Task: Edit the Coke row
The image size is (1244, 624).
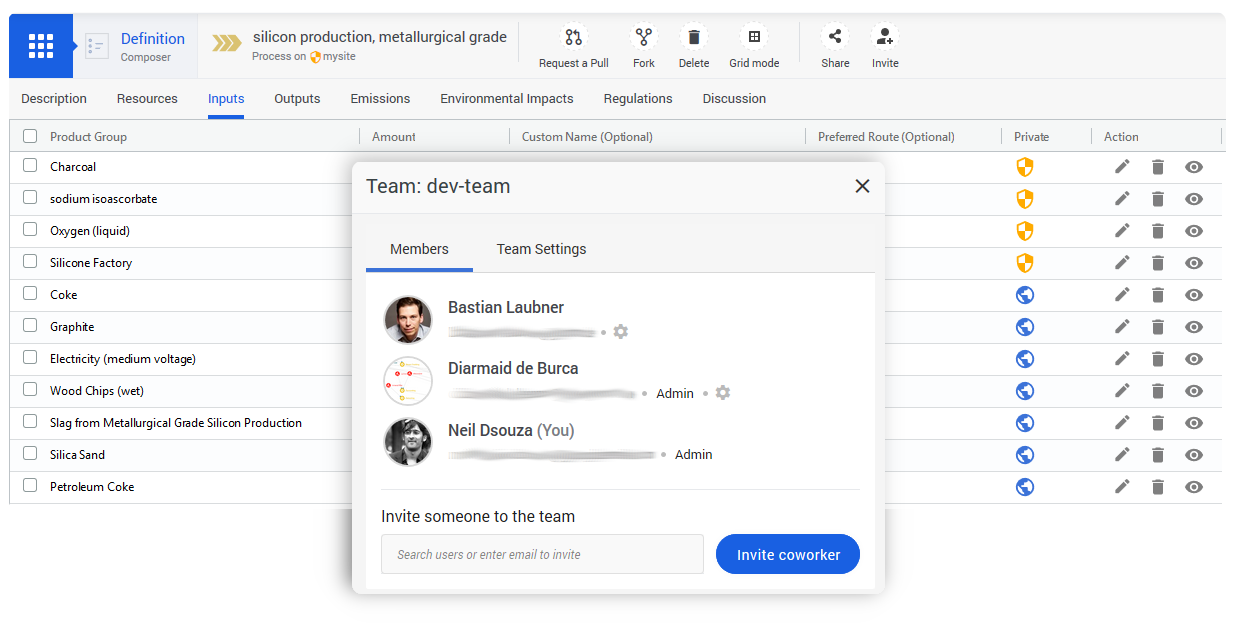Action: 1122,295
